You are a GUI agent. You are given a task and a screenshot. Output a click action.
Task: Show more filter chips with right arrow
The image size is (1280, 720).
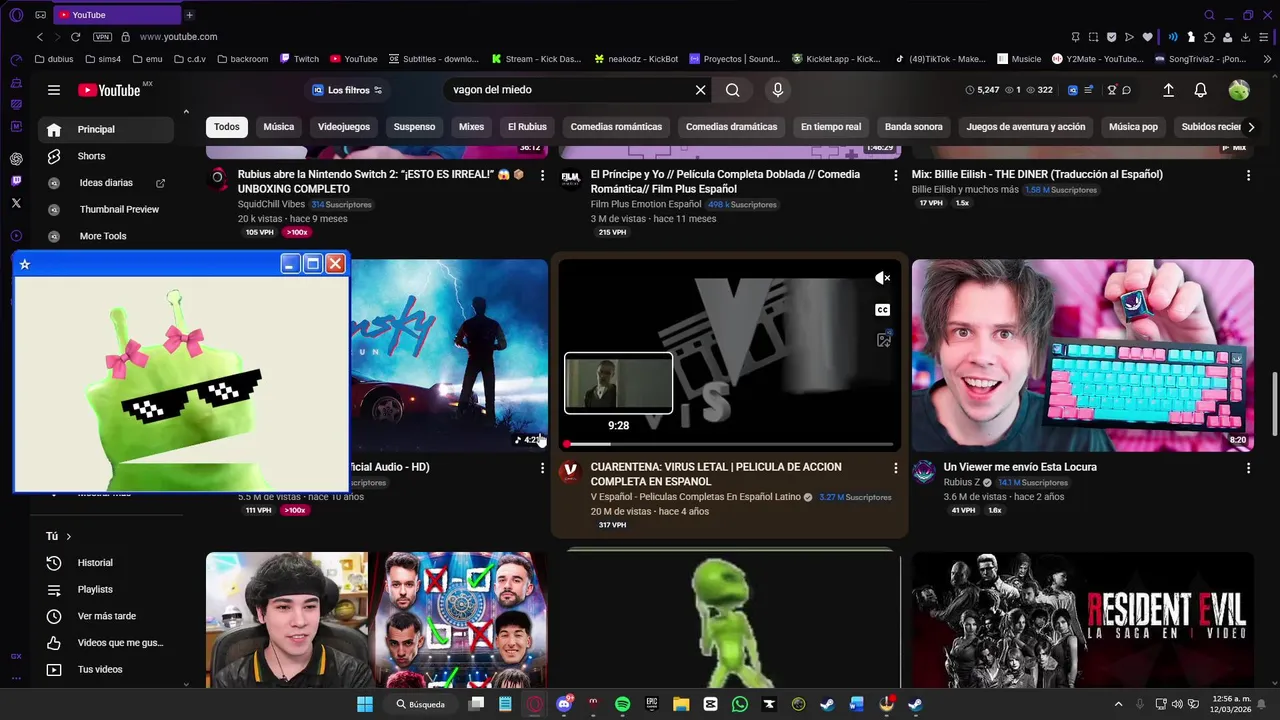click(1251, 127)
